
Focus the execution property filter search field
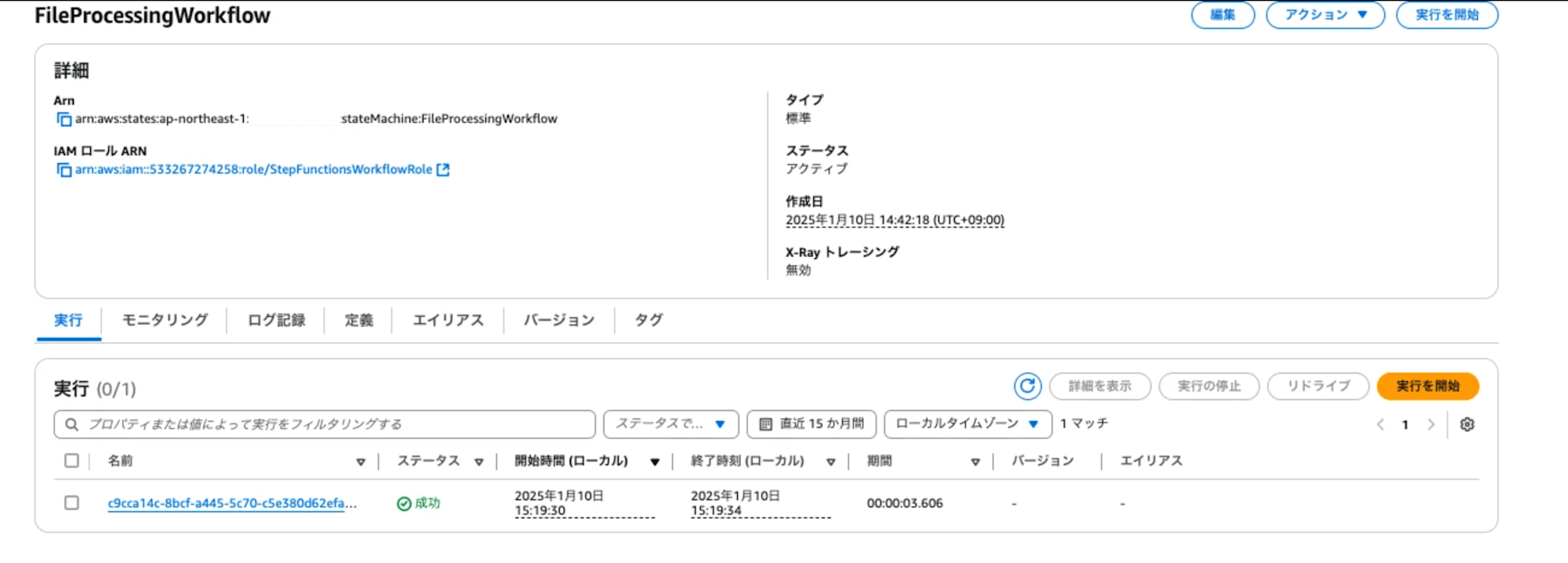click(325, 424)
